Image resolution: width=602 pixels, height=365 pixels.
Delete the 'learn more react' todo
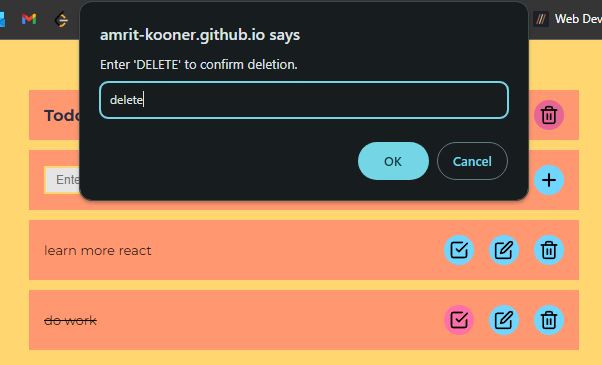tap(549, 250)
